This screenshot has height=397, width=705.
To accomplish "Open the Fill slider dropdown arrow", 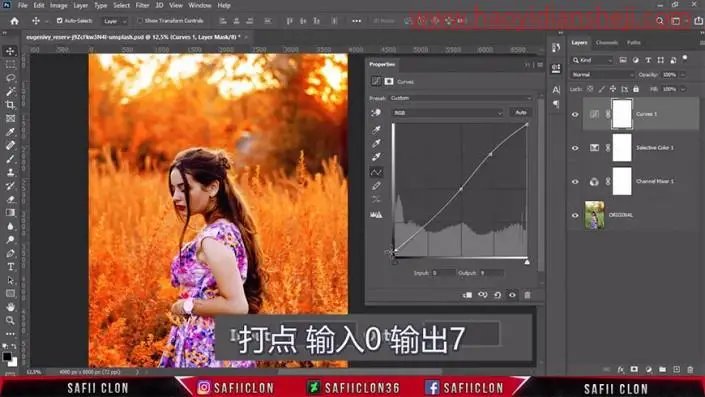I will point(683,89).
